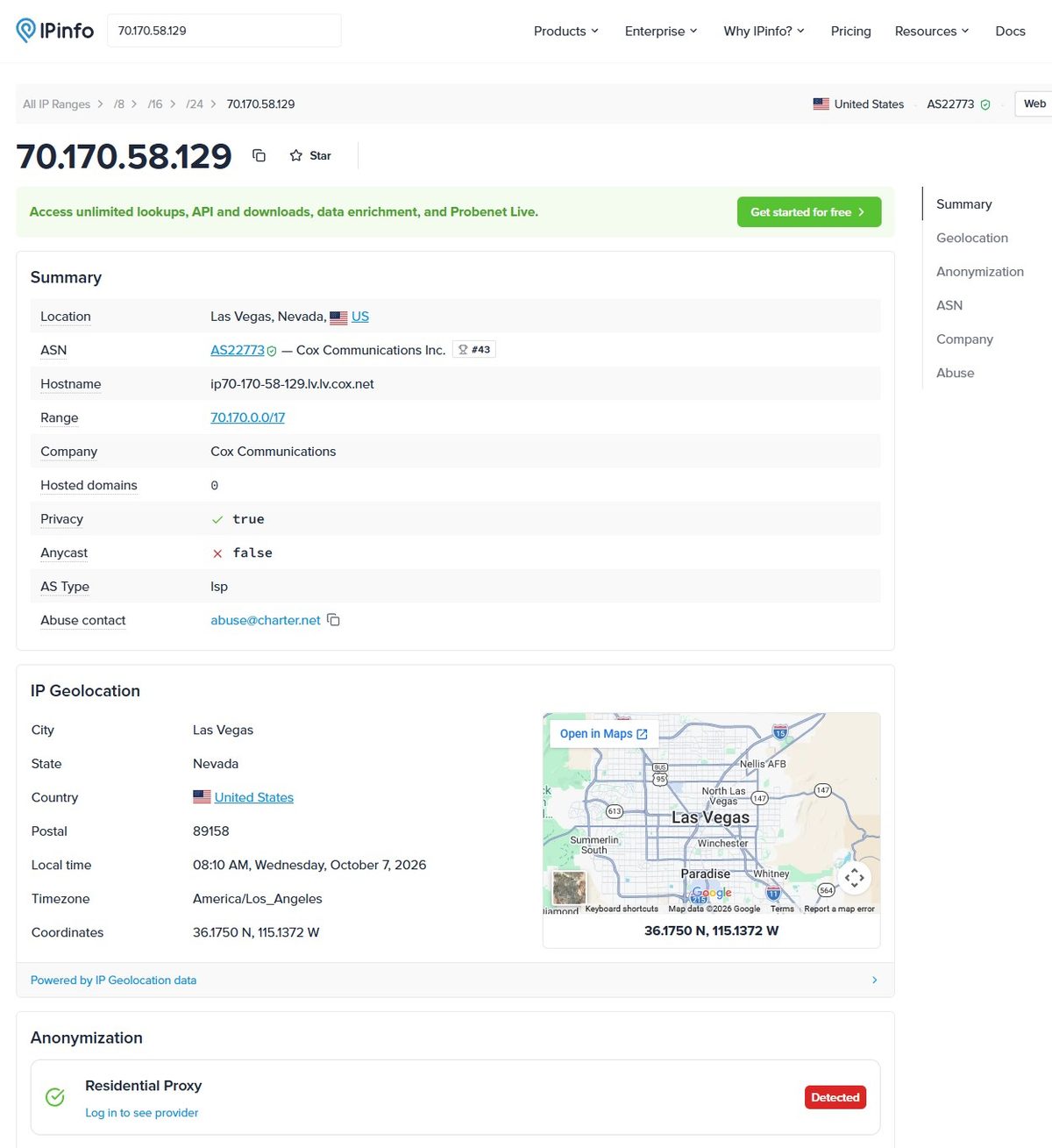Click Get started for free button

(809, 212)
